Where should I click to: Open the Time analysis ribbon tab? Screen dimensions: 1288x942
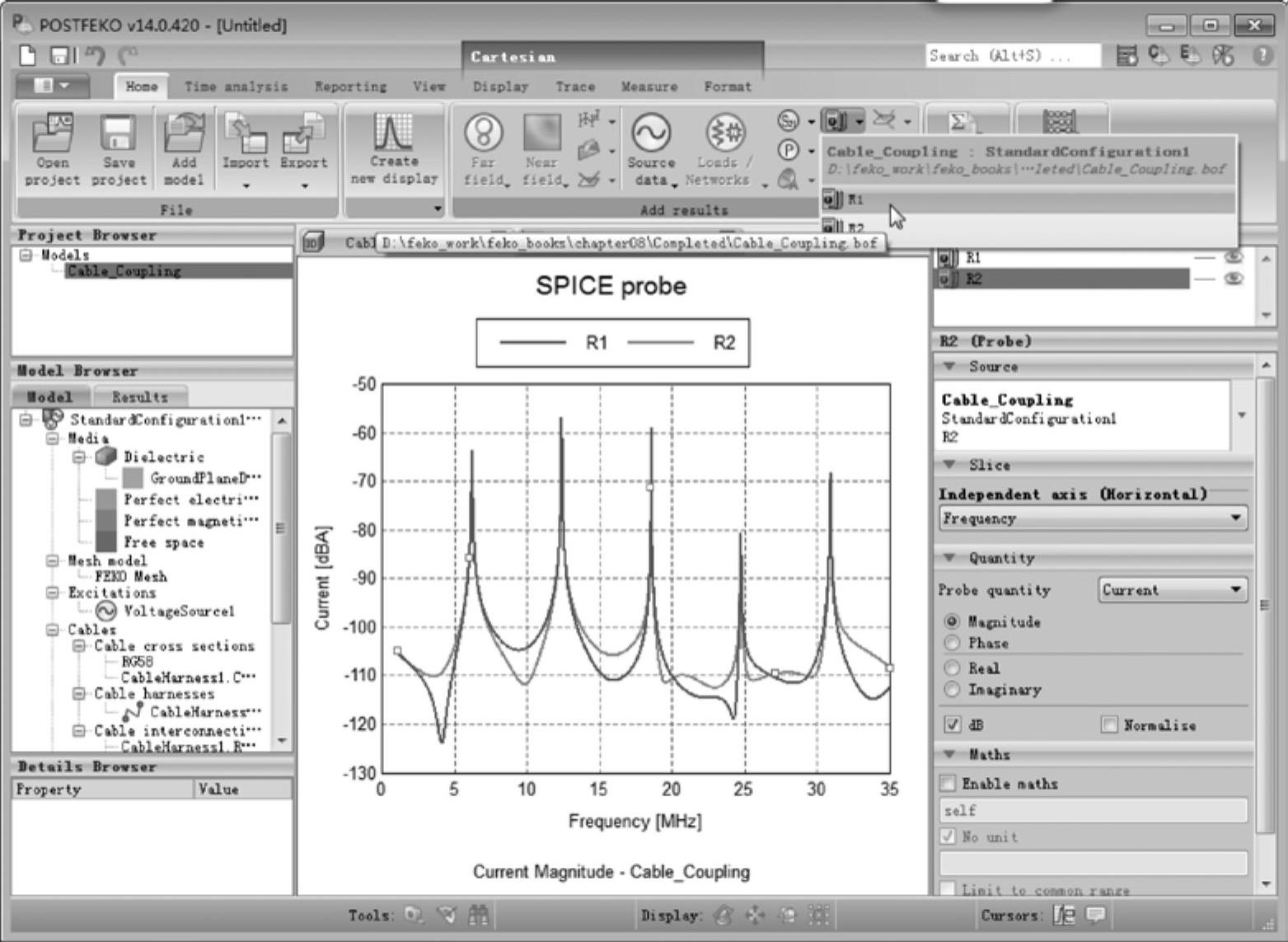click(237, 87)
